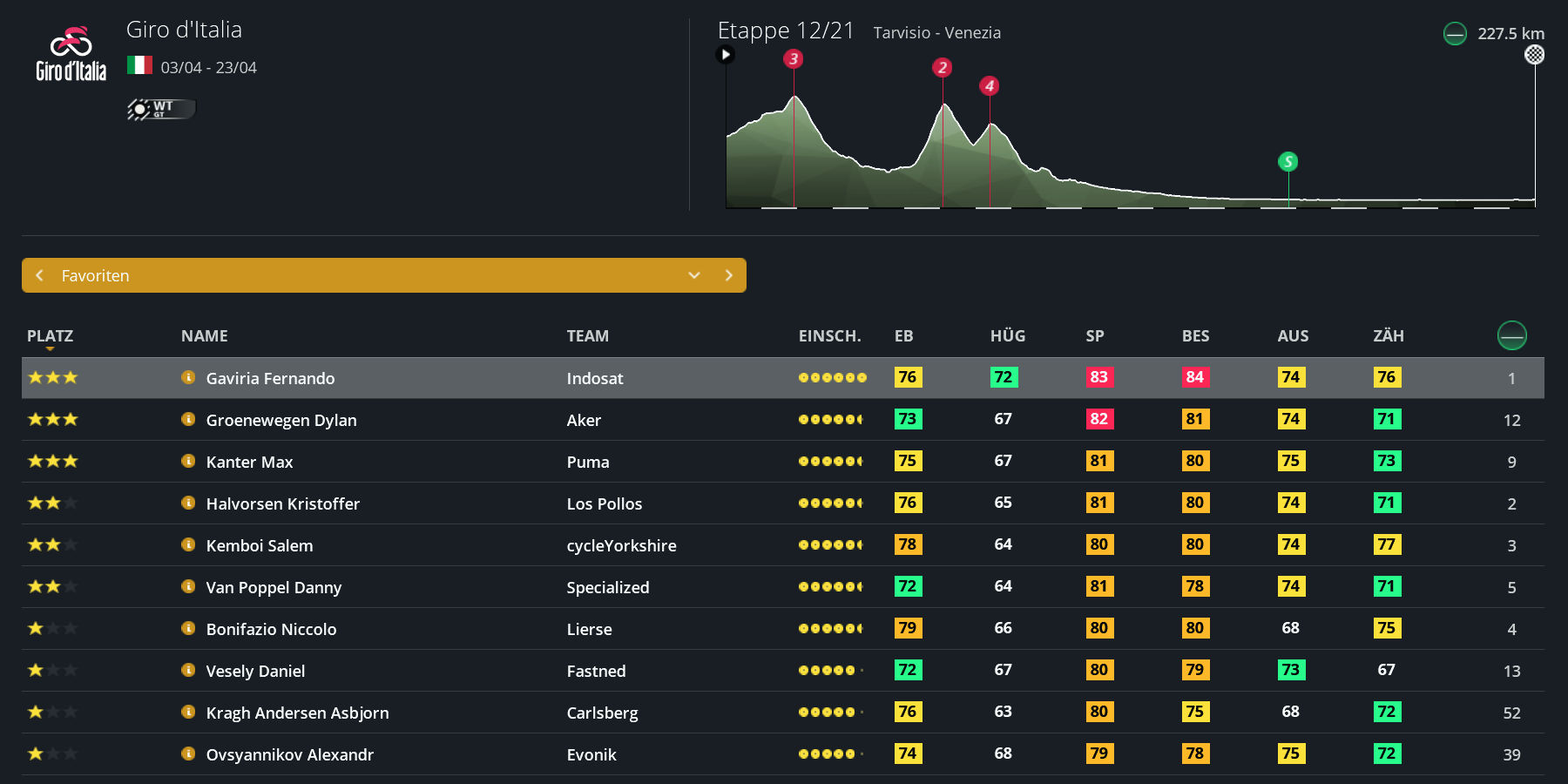Click the checkered finish flag icon
Image resolution: width=1568 pixels, height=784 pixels.
point(1534,55)
